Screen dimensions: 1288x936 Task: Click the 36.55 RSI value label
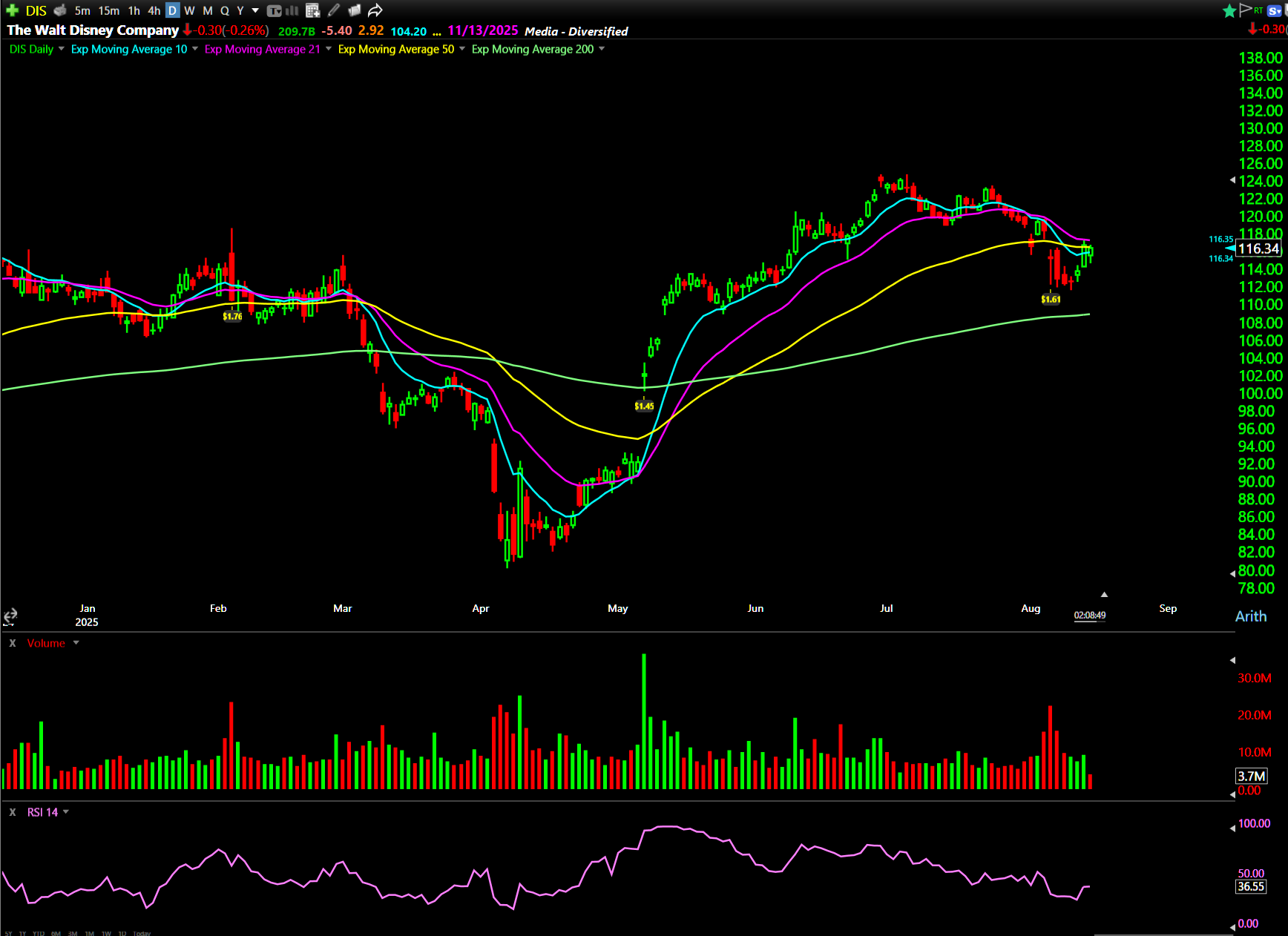point(1251,886)
